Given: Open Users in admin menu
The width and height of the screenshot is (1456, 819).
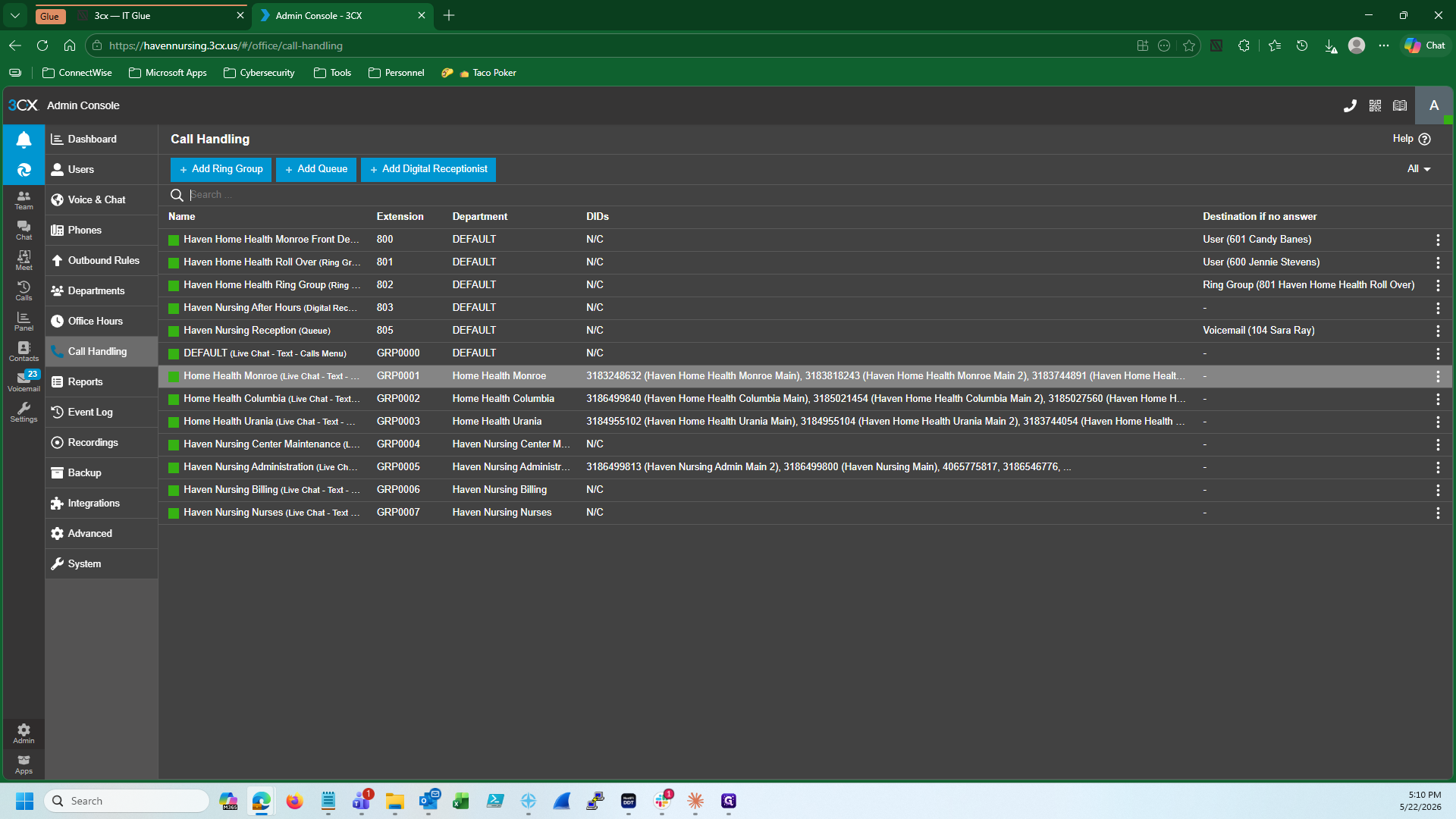Looking at the screenshot, I should (102, 170).
